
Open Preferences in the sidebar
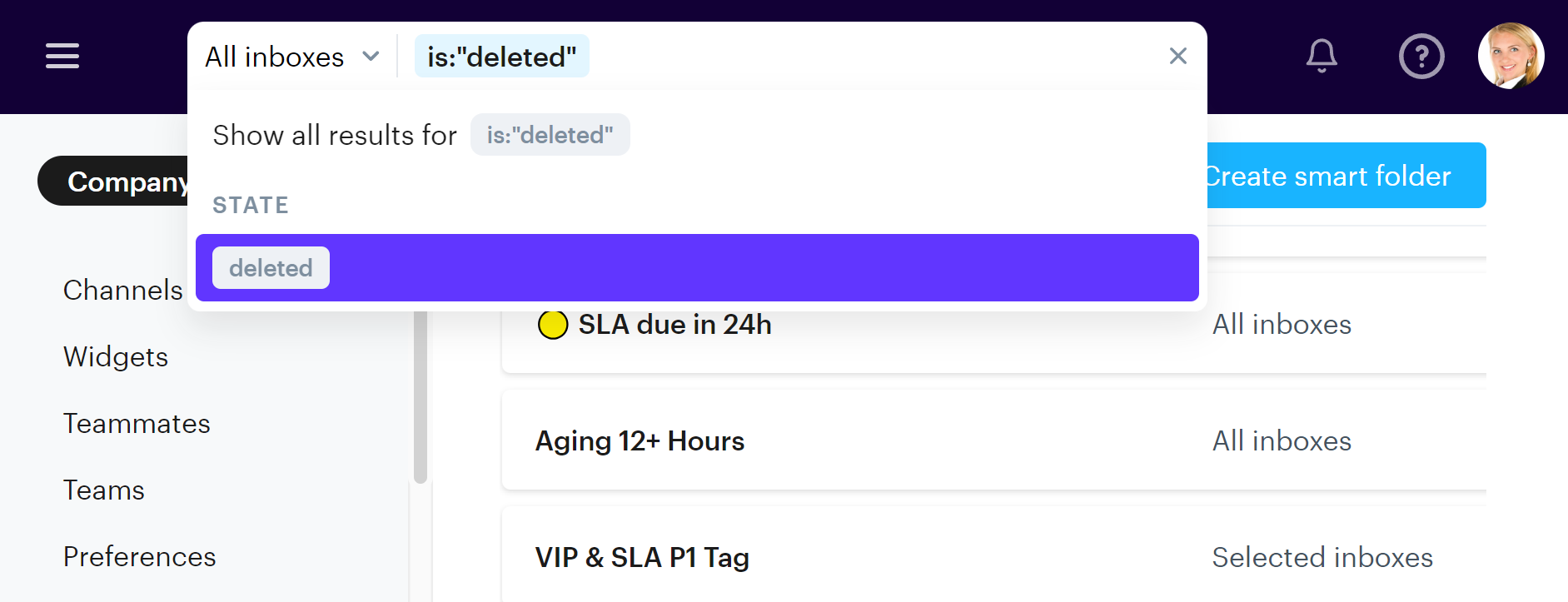[139, 556]
